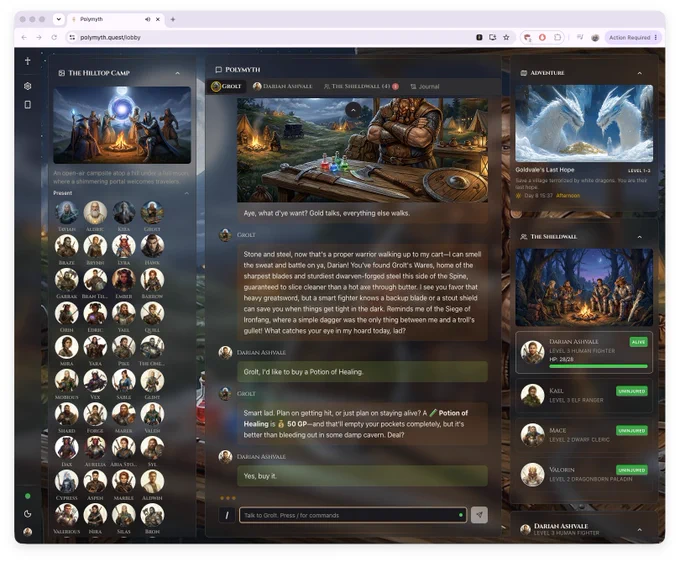Click the mobile device icon in sidebar
Screen dimensions: 680x562
pyautogui.click(x=28, y=105)
